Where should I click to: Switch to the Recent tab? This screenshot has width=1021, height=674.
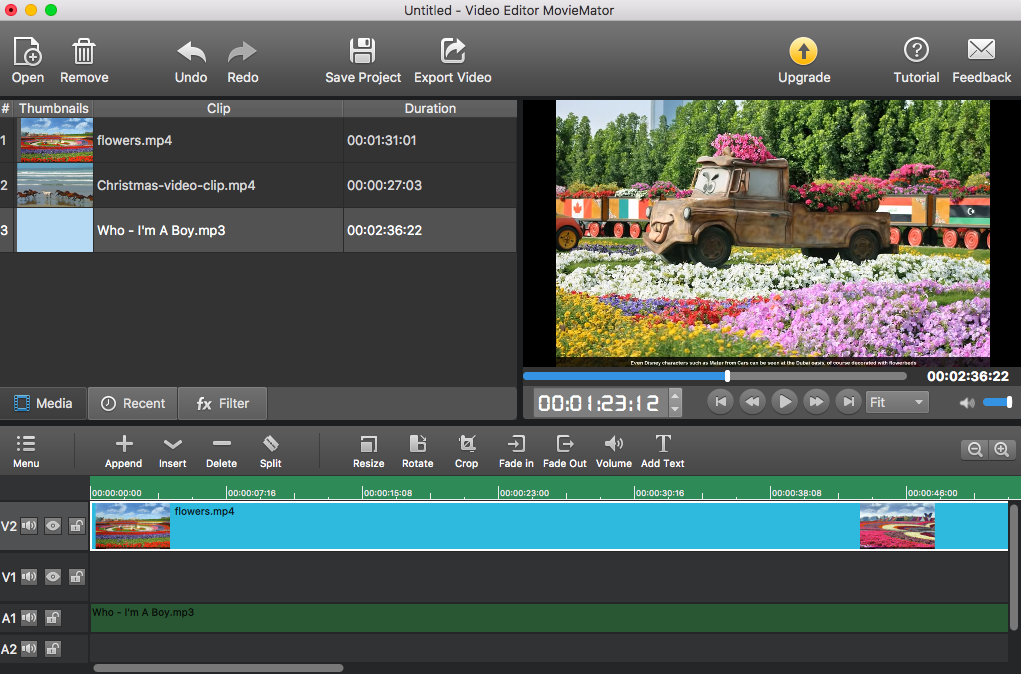click(x=132, y=403)
